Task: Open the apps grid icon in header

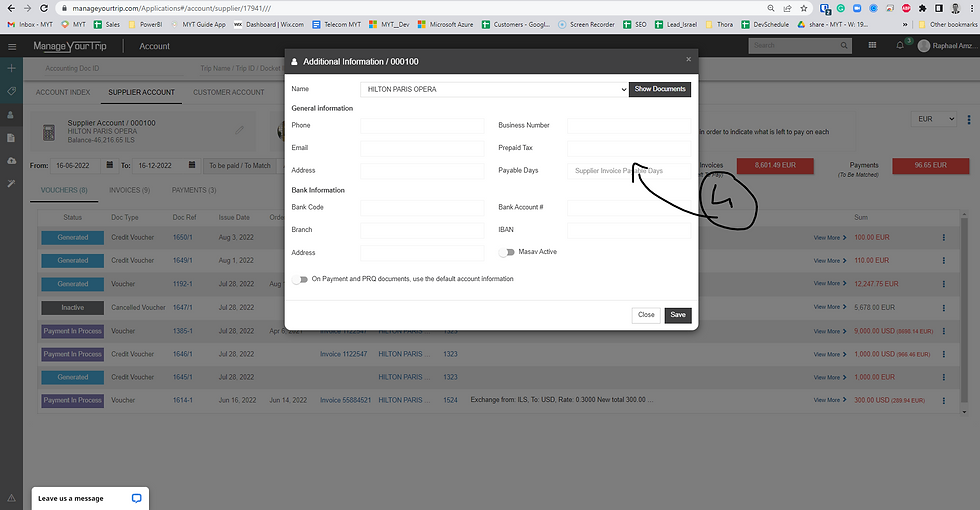Action: point(872,45)
